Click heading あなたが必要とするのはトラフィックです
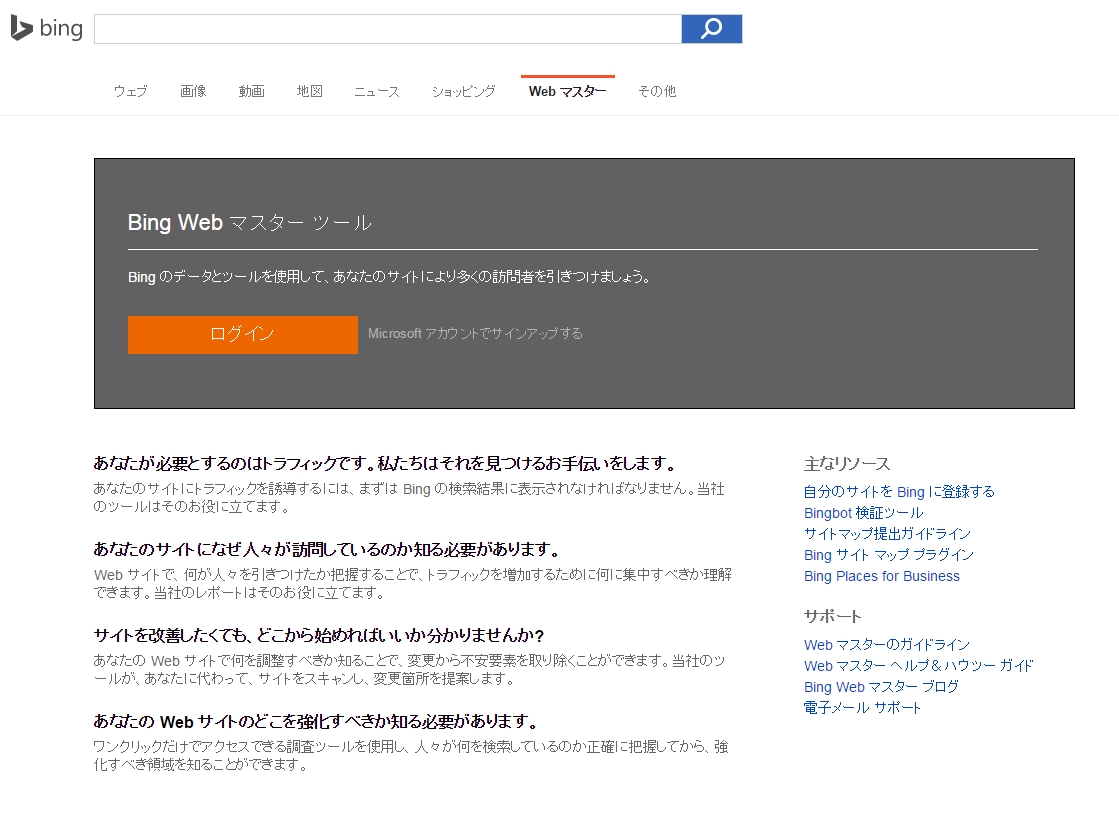Viewport: 1119px width, 815px height. 385,464
